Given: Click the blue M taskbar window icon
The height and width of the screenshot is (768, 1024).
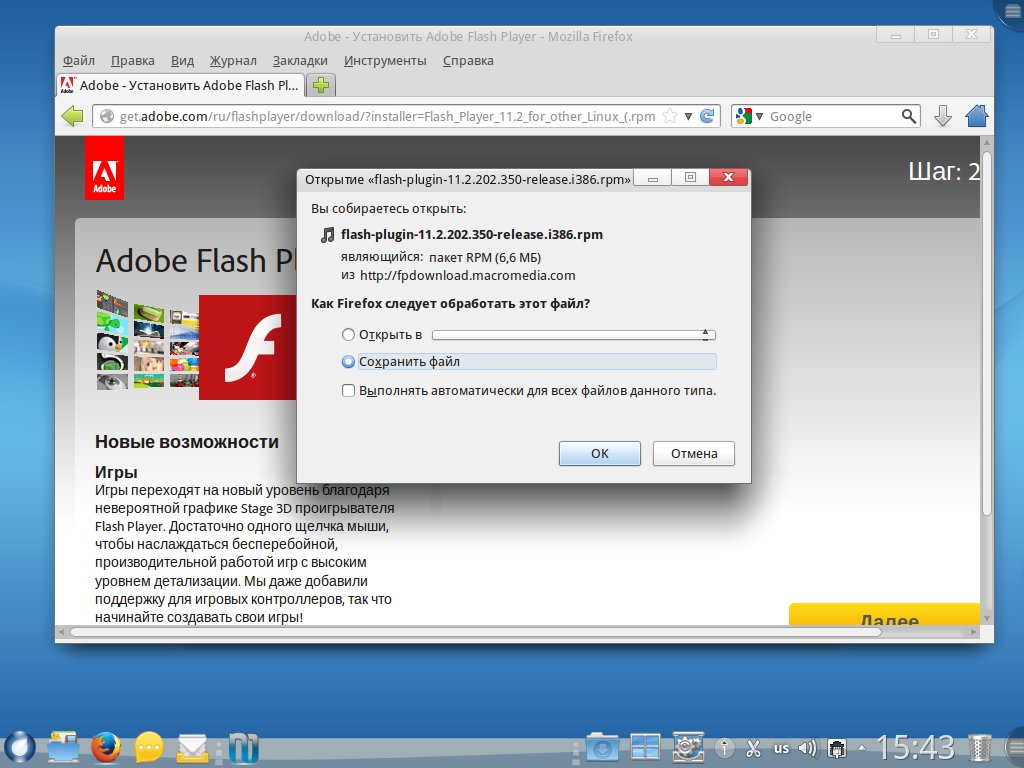Looking at the screenshot, I should tap(243, 748).
